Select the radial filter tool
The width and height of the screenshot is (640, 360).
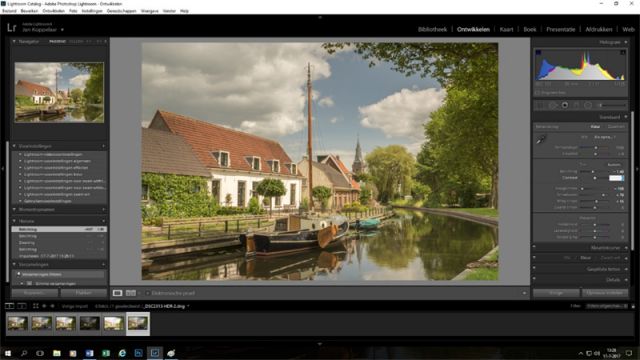588,105
